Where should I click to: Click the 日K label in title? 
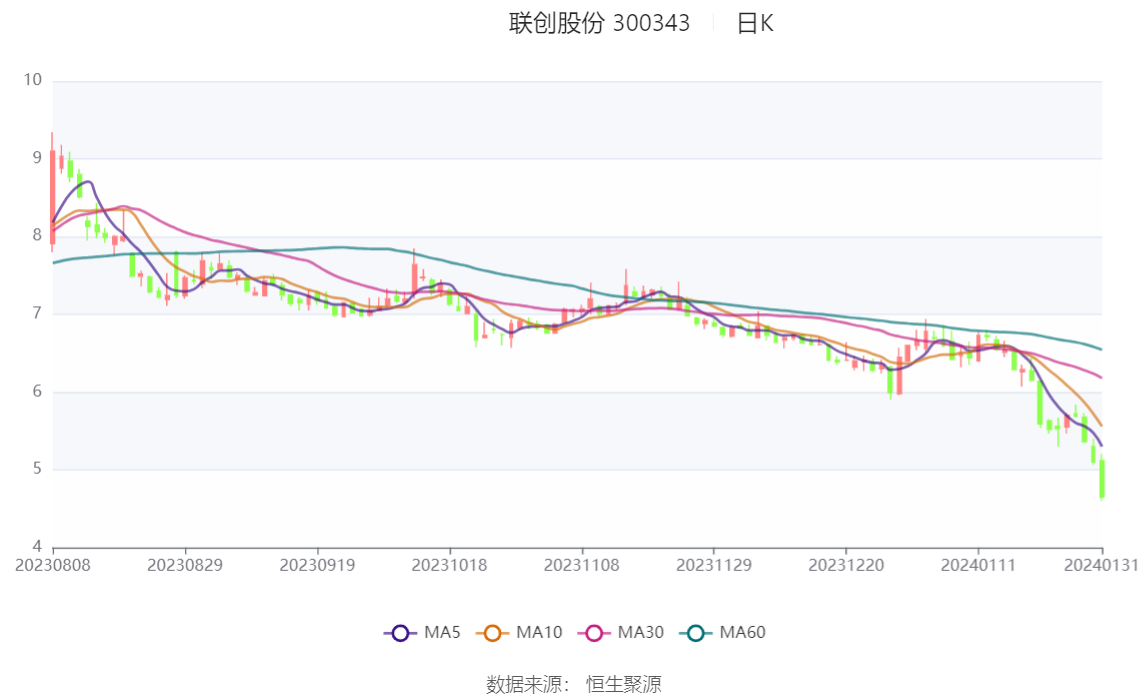(x=755, y=23)
